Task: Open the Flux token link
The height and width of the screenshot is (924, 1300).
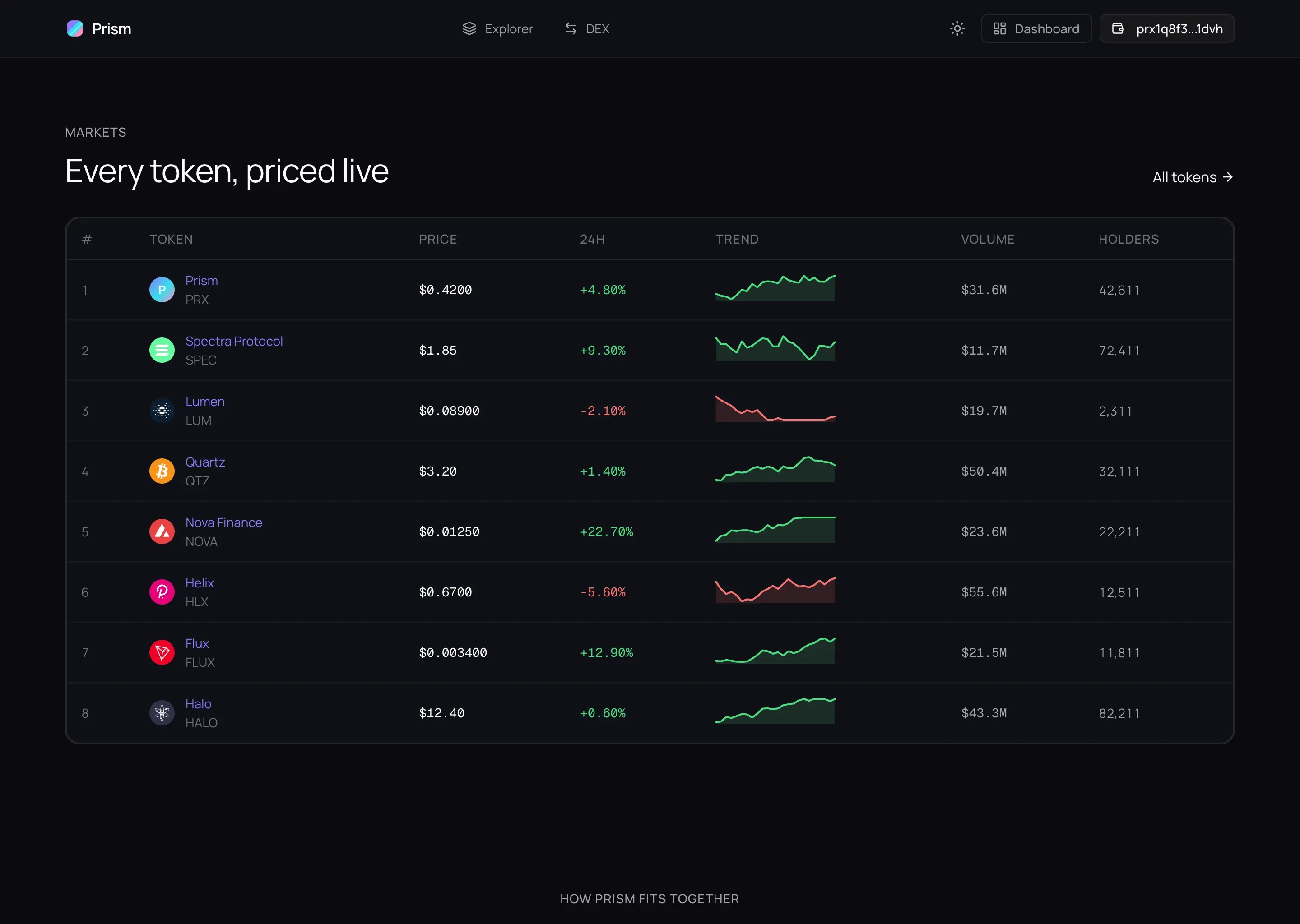Action: (197, 643)
